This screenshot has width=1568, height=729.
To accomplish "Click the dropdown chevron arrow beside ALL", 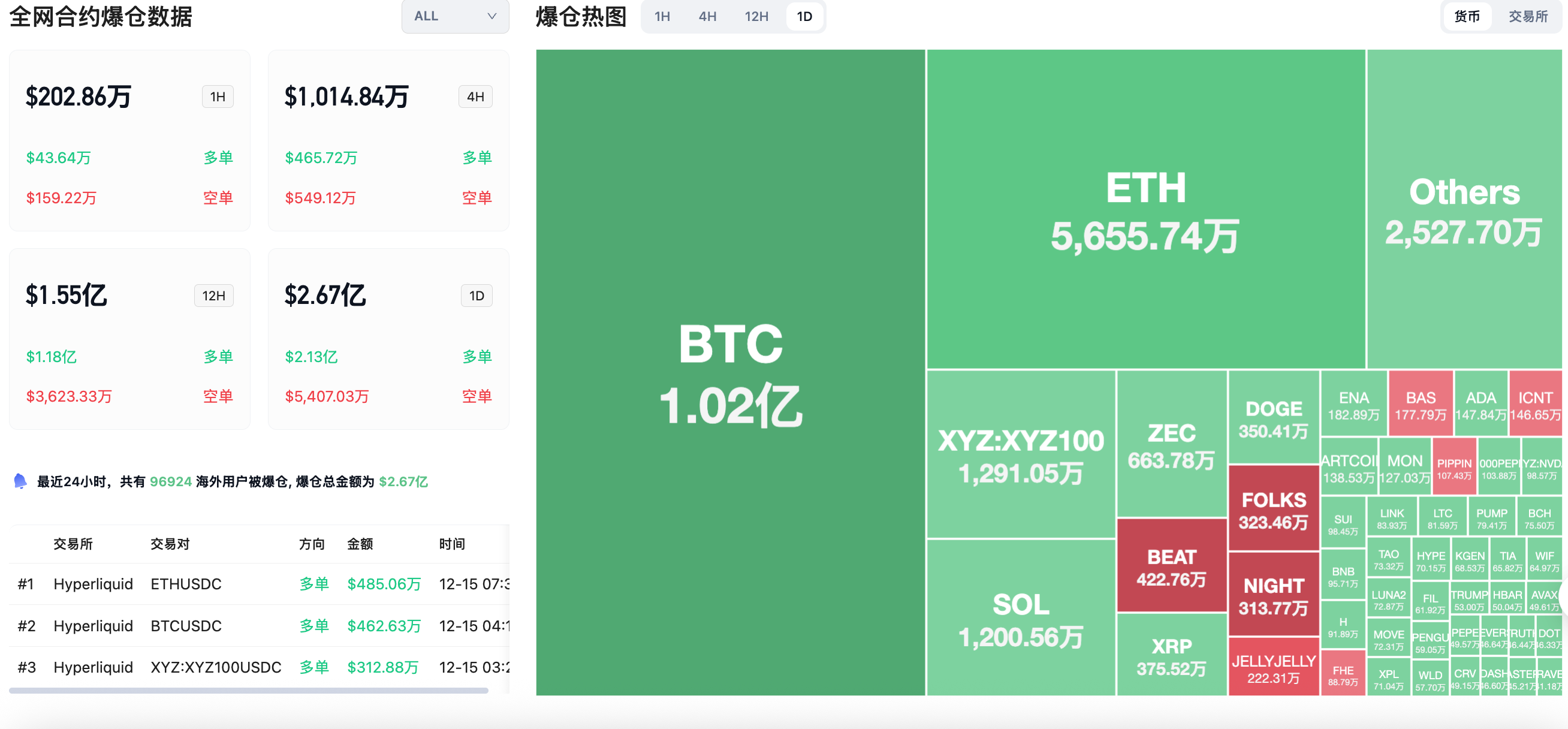I will (x=492, y=16).
